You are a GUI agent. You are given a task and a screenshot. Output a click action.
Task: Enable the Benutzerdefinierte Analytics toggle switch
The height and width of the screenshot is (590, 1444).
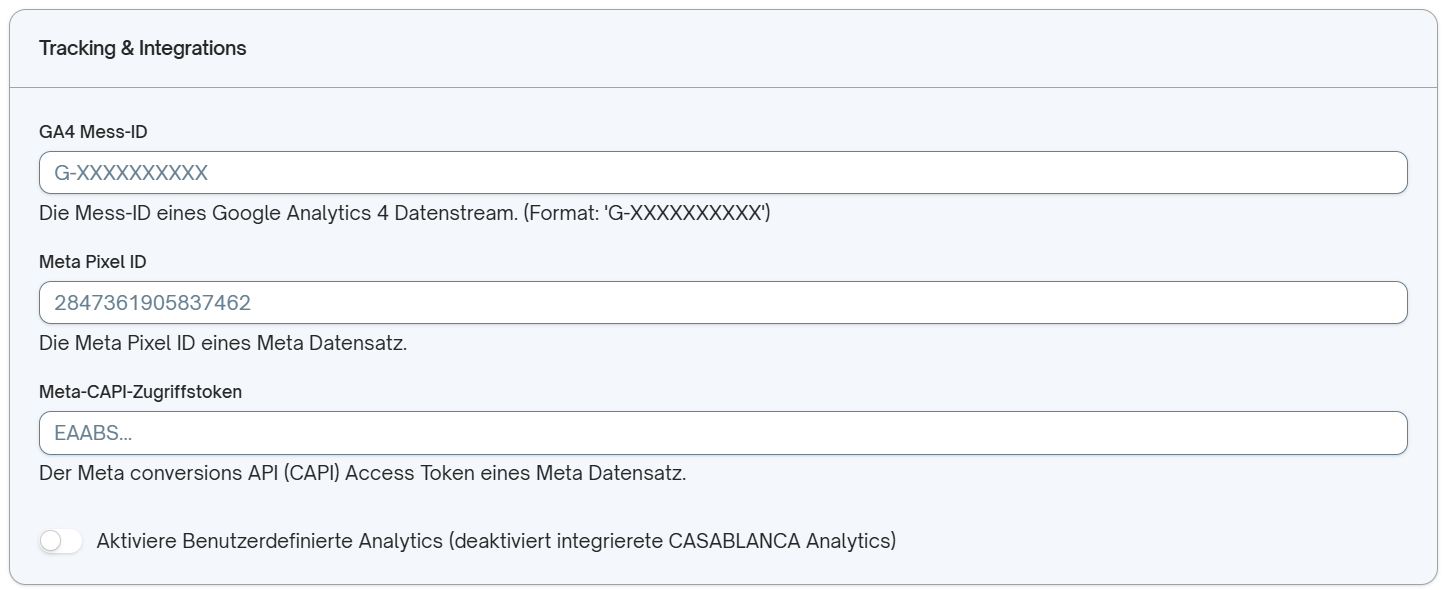60,541
